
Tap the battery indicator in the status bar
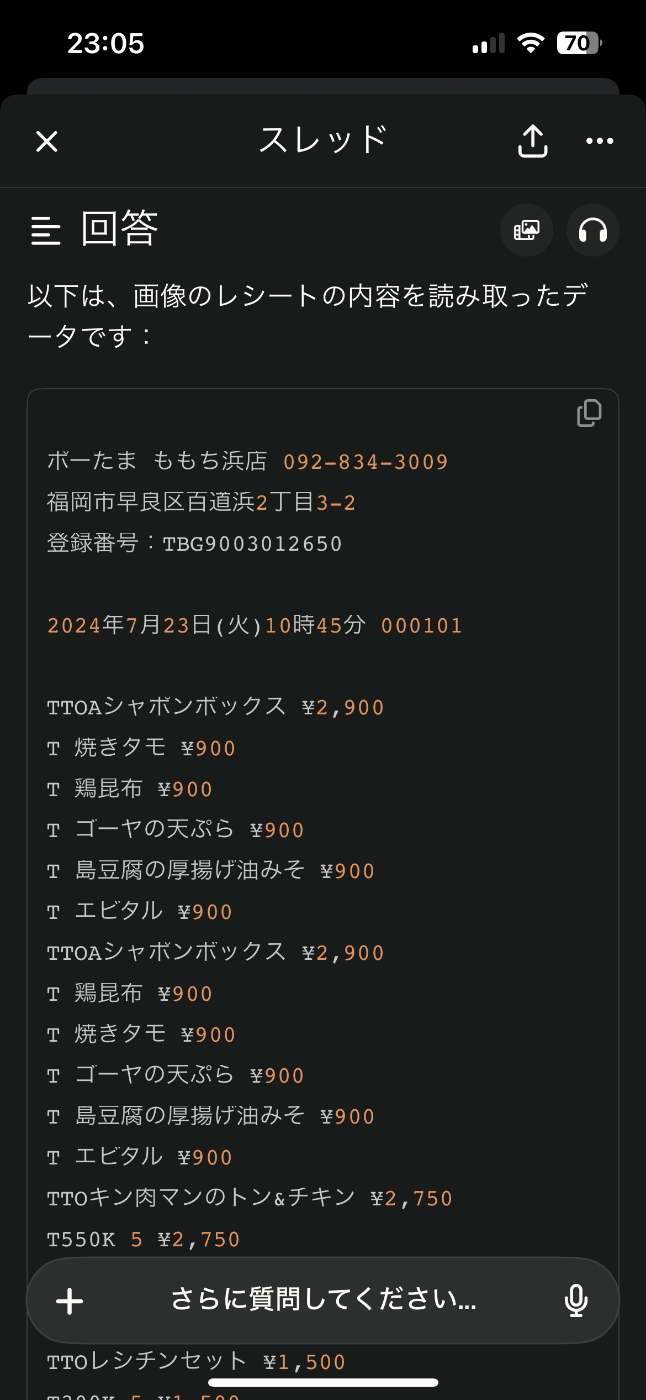point(579,43)
